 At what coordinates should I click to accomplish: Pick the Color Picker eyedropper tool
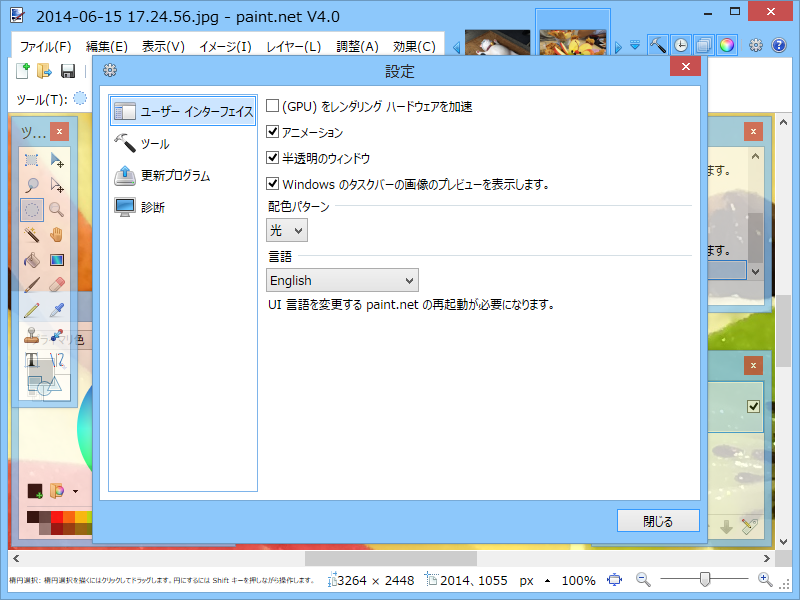57,309
